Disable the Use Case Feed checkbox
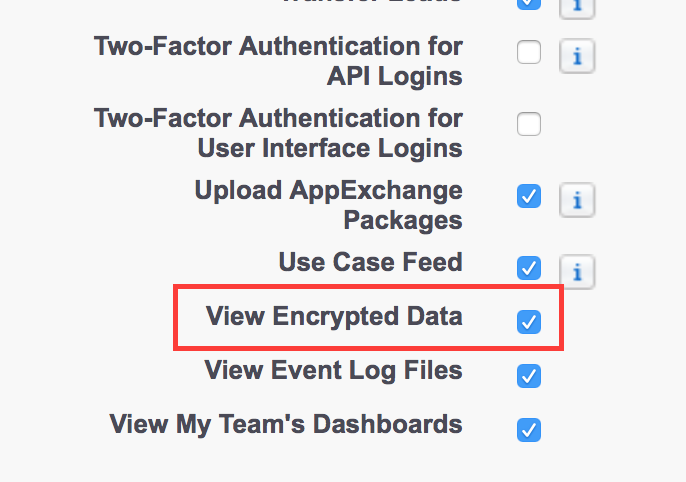686x482 pixels. [529, 268]
